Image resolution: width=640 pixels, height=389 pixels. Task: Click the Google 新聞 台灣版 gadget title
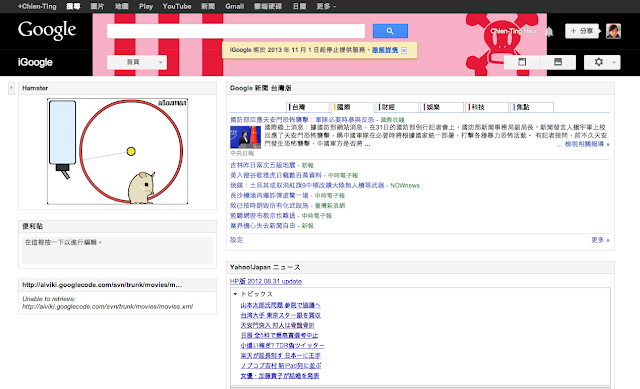coord(260,88)
